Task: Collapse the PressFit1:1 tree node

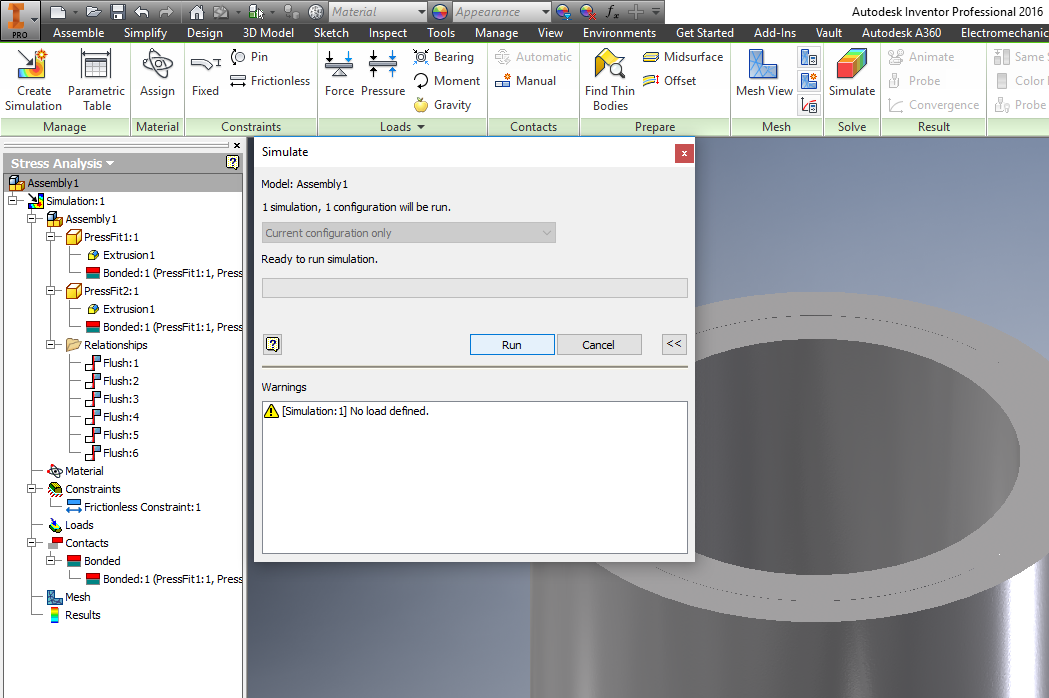Action: [x=50, y=237]
